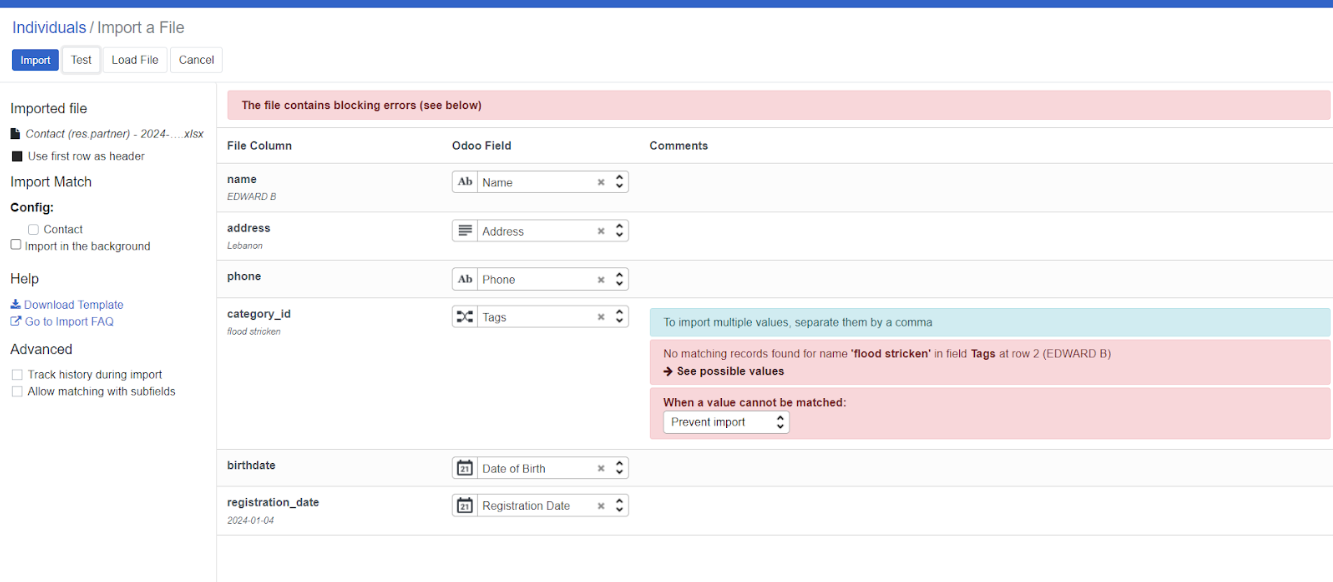Viewport: 1333px width, 582px height.
Task: Open the Registration Date field dropdown
Action: click(620, 506)
